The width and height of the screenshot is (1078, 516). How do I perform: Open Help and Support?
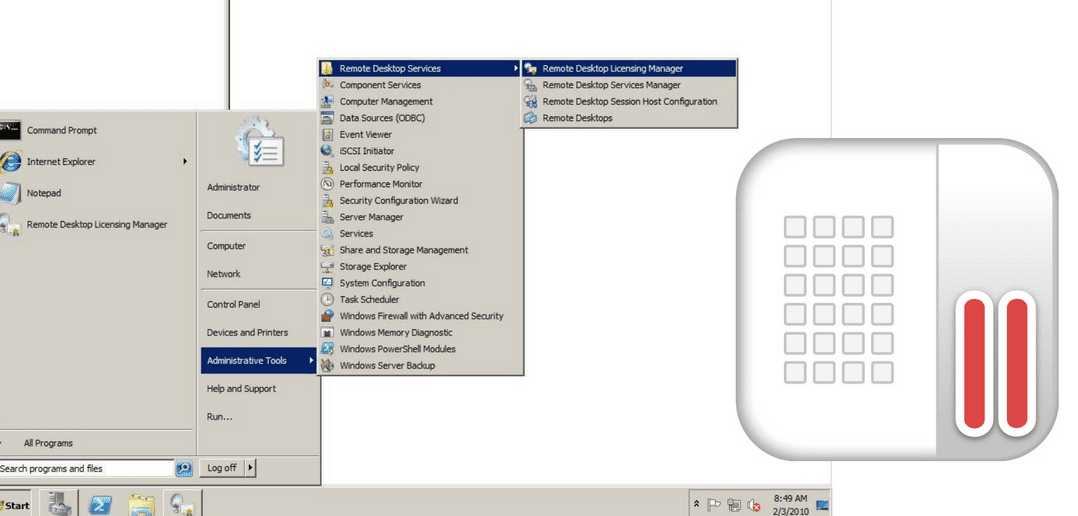coord(241,389)
